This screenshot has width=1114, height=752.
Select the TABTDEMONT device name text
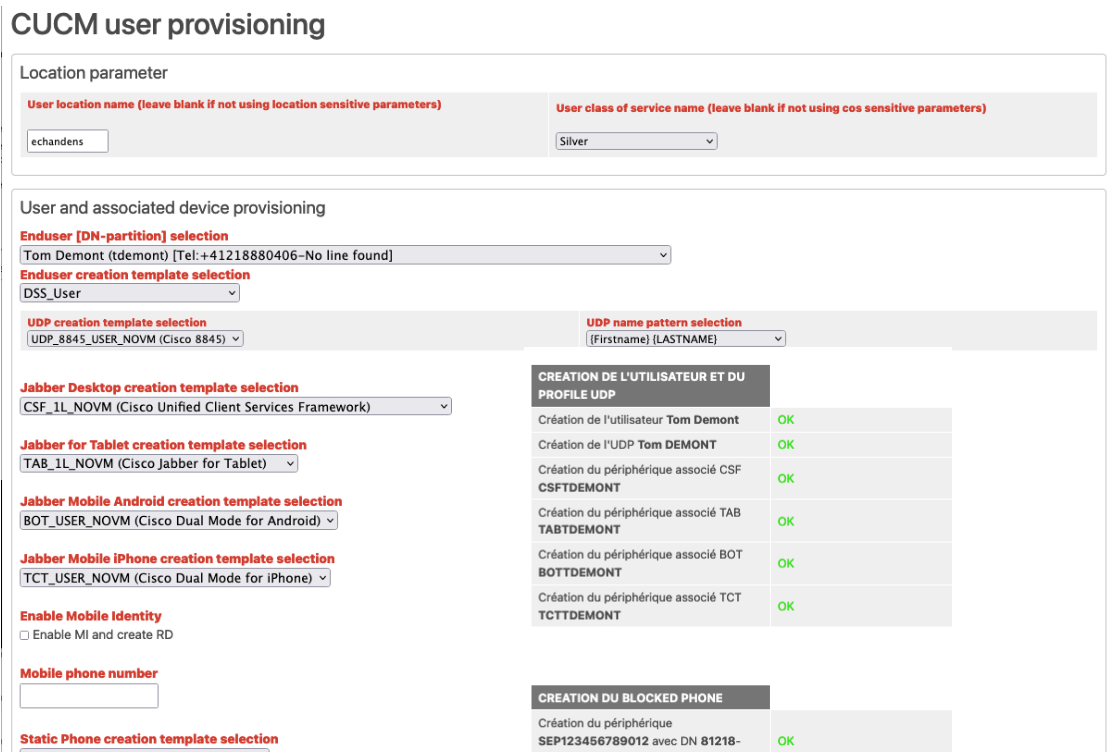579,530
